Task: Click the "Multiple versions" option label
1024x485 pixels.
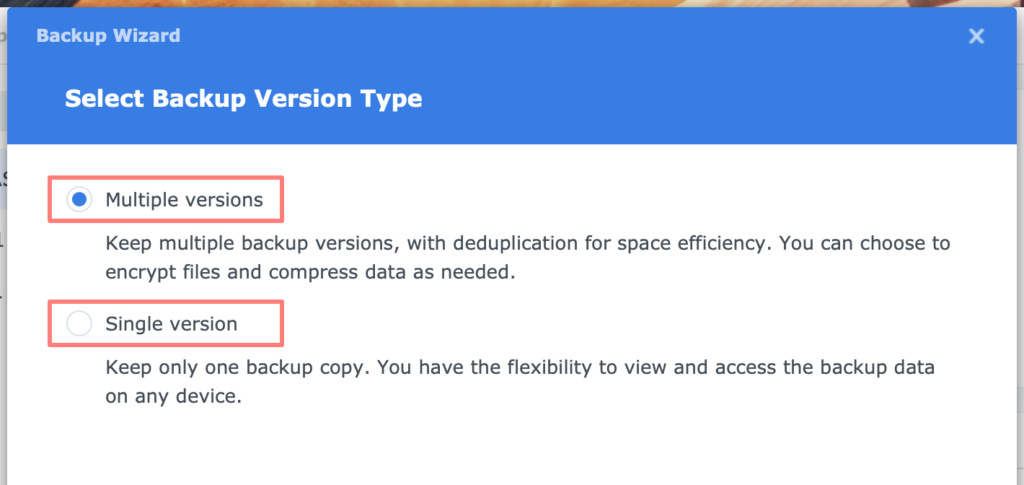Action: (184, 200)
